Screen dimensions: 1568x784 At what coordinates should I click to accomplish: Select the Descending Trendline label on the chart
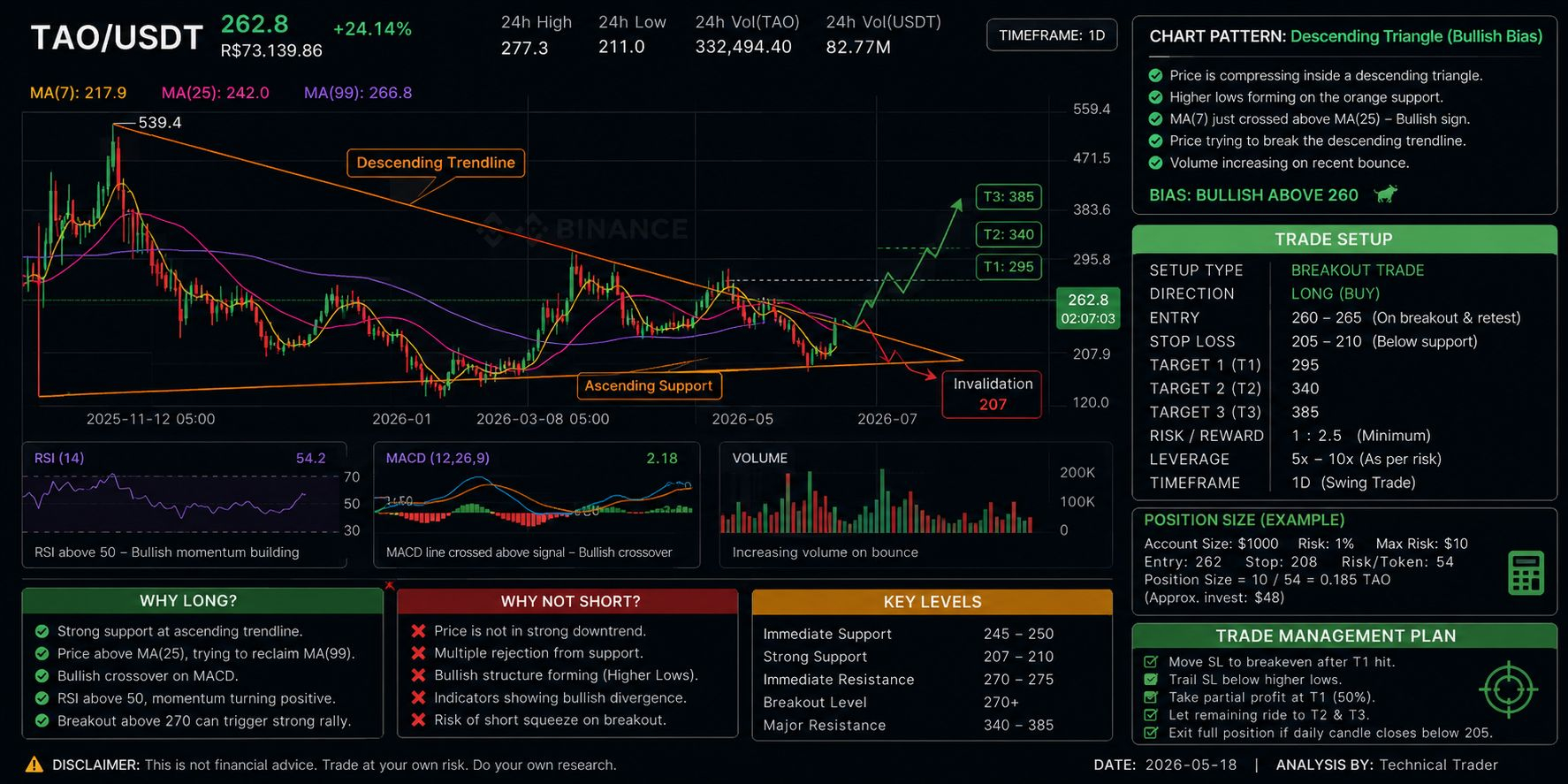click(436, 163)
